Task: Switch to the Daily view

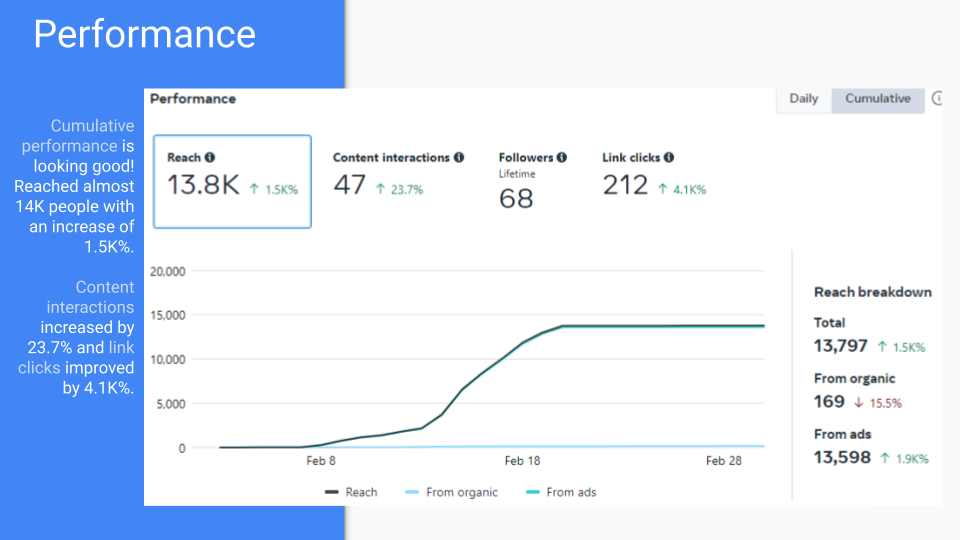Action: tap(803, 99)
